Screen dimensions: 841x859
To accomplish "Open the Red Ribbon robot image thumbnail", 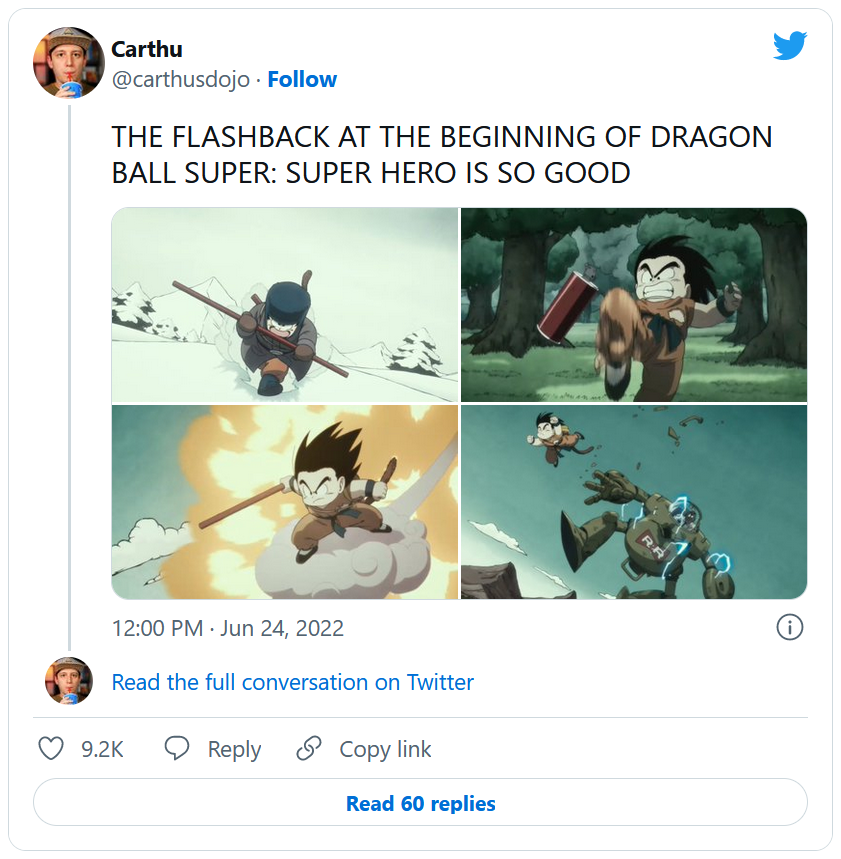I will coord(633,502).
